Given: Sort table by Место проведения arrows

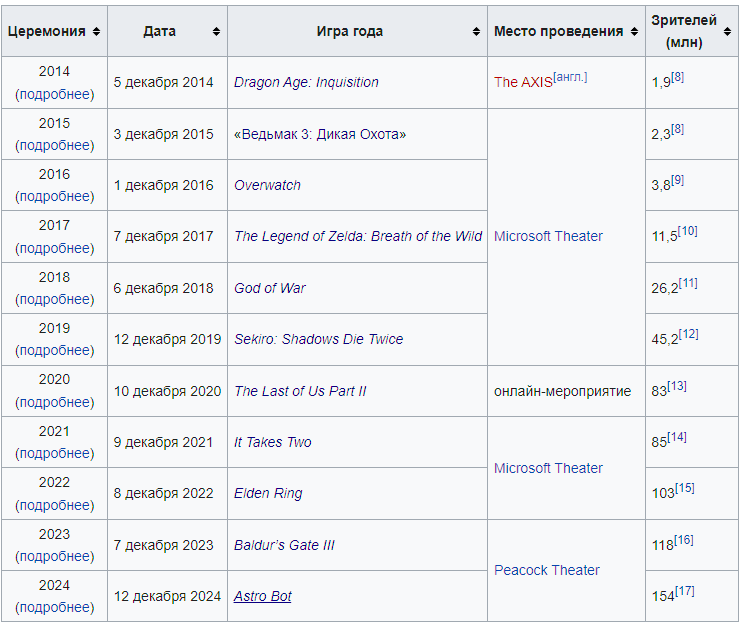Looking at the screenshot, I should pos(634,31).
